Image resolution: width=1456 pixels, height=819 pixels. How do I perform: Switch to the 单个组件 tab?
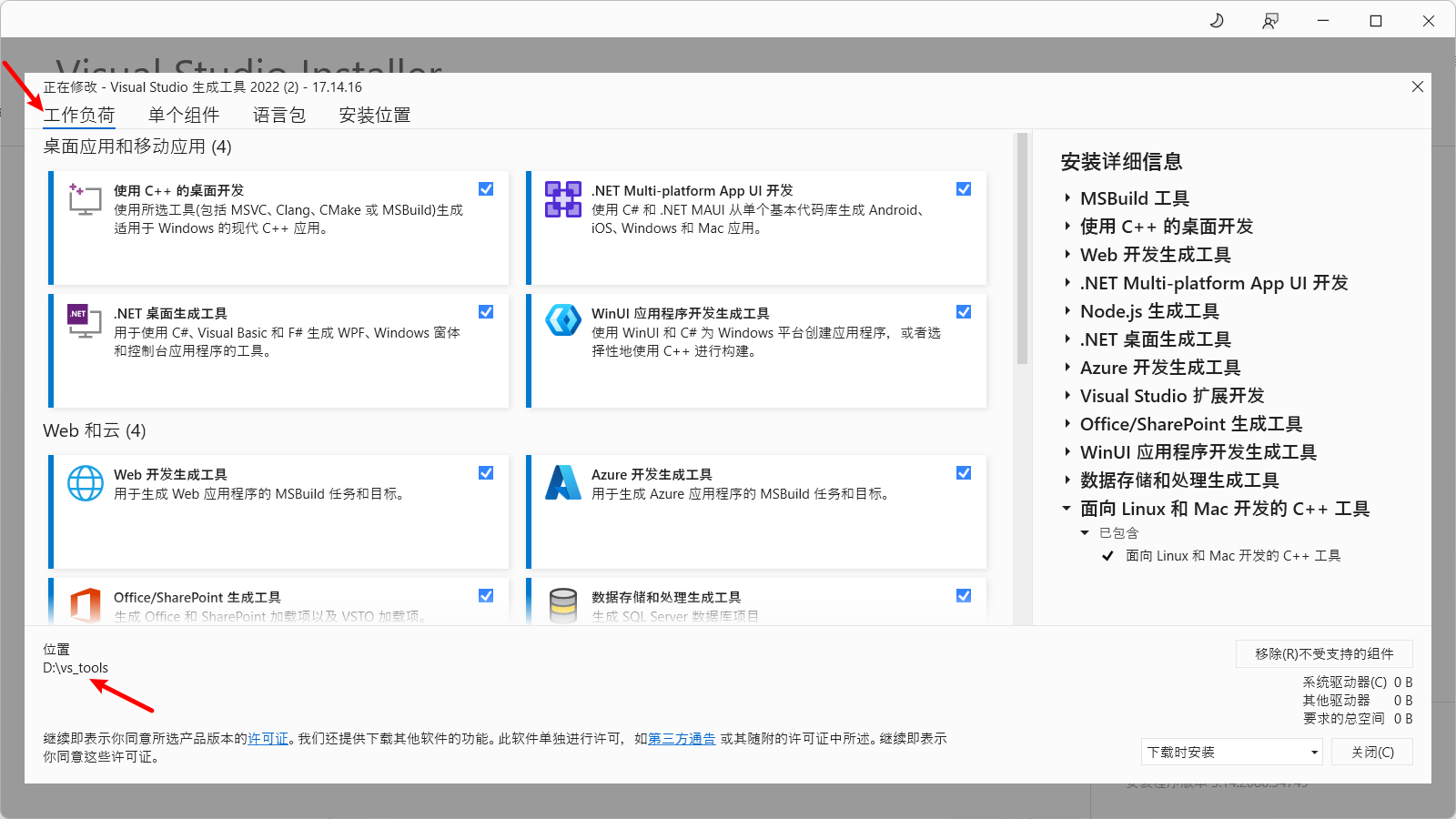[184, 115]
